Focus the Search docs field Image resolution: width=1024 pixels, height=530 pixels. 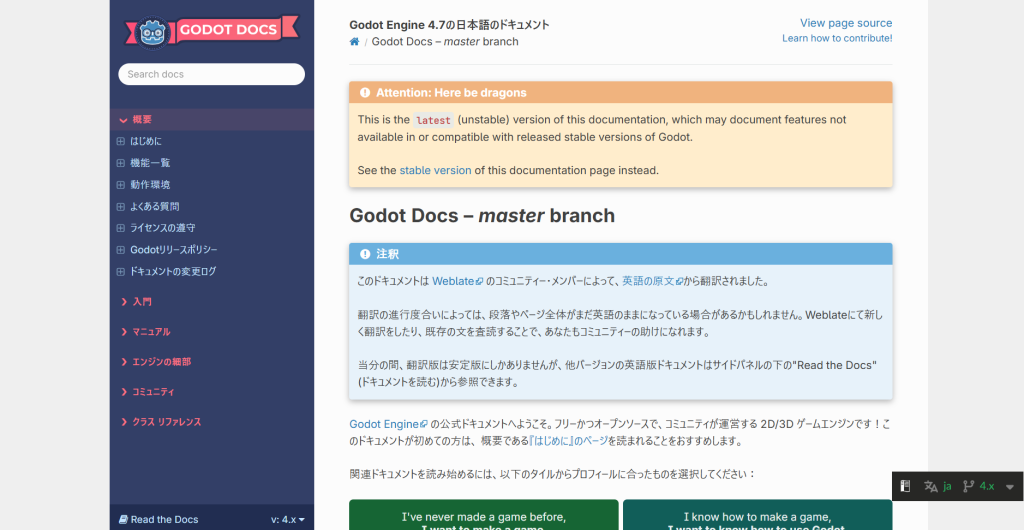[212, 74]
